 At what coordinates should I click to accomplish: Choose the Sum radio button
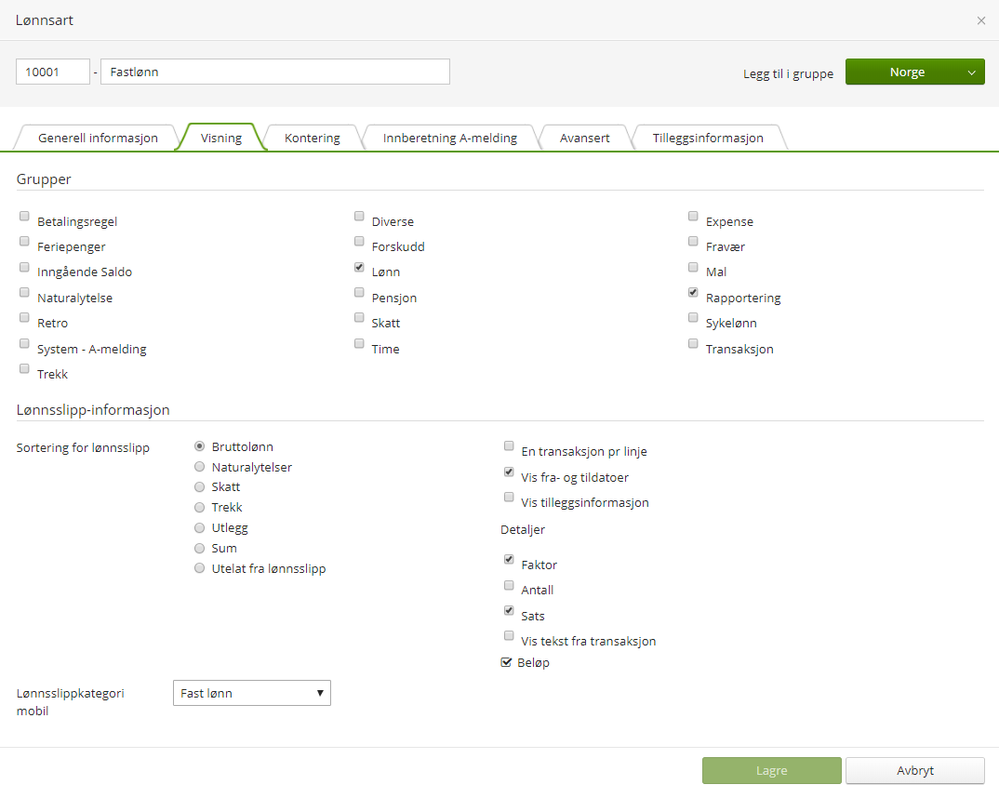coord(199,548)
